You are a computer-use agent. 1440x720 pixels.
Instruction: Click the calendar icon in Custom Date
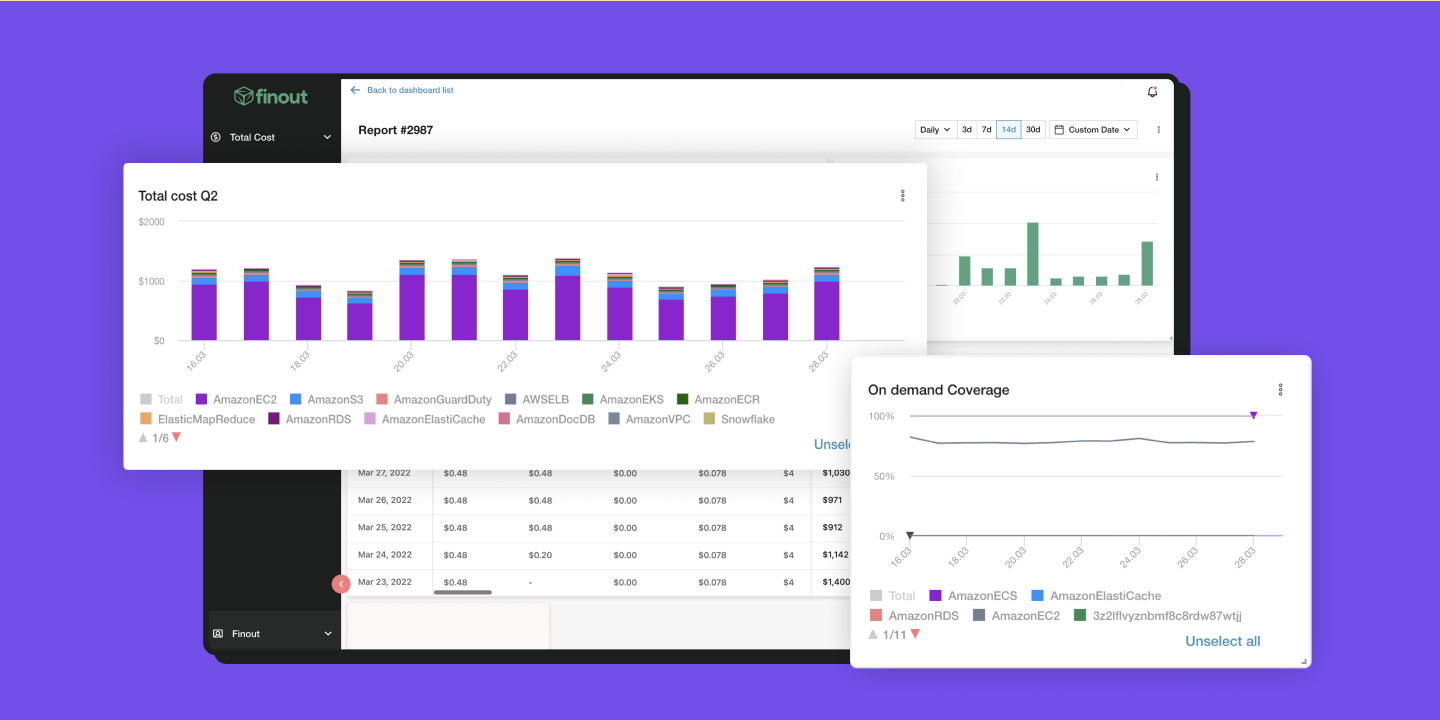1059,130
